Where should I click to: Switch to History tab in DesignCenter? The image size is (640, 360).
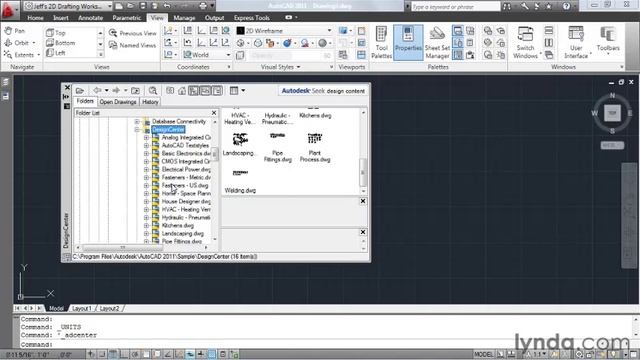click(x=150, y=102)
